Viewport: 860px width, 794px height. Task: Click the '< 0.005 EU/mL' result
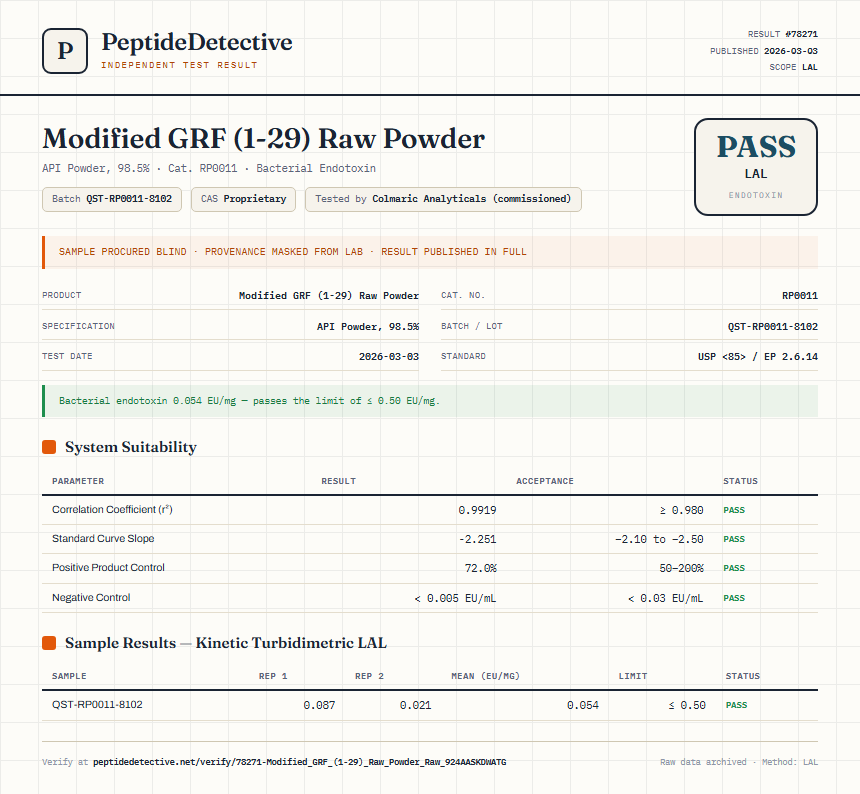pyautogui.click(x=455, y=598)
